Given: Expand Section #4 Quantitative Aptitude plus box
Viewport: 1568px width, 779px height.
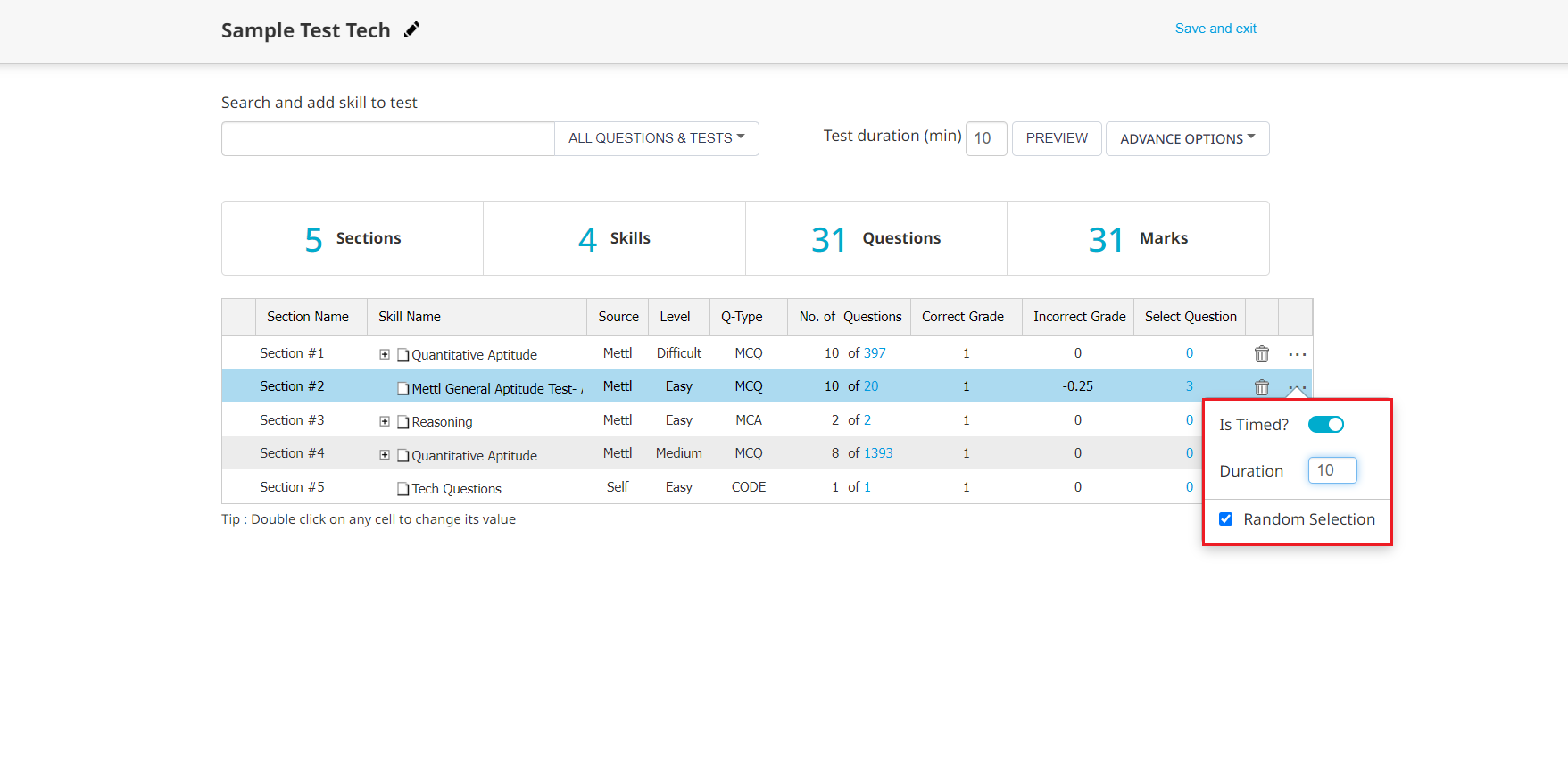Looking at the screenshot, I should [385, 455].
